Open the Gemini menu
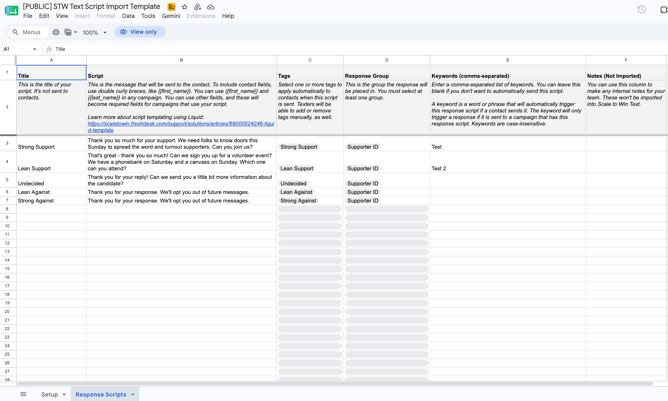This screenshot has width=668, height=401. coord(171,16)
